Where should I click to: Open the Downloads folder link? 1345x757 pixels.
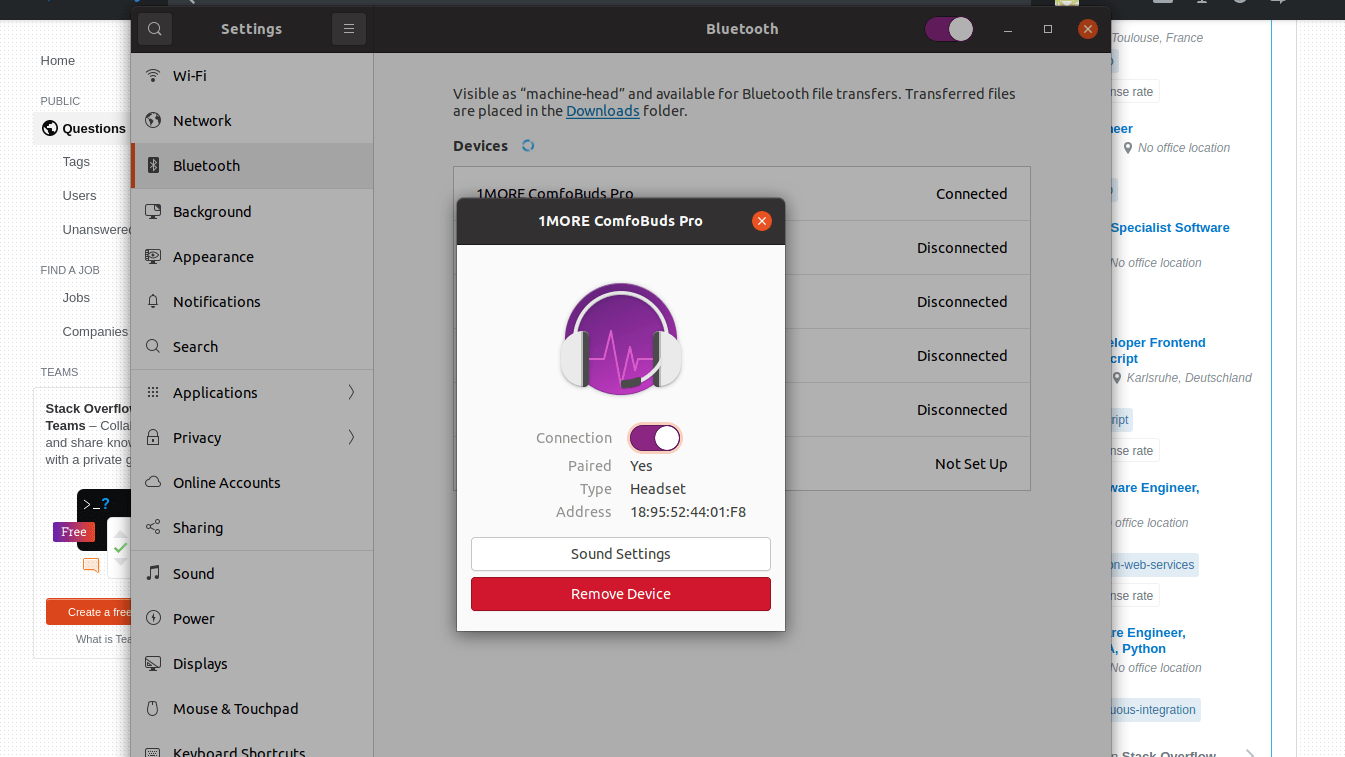602,111
